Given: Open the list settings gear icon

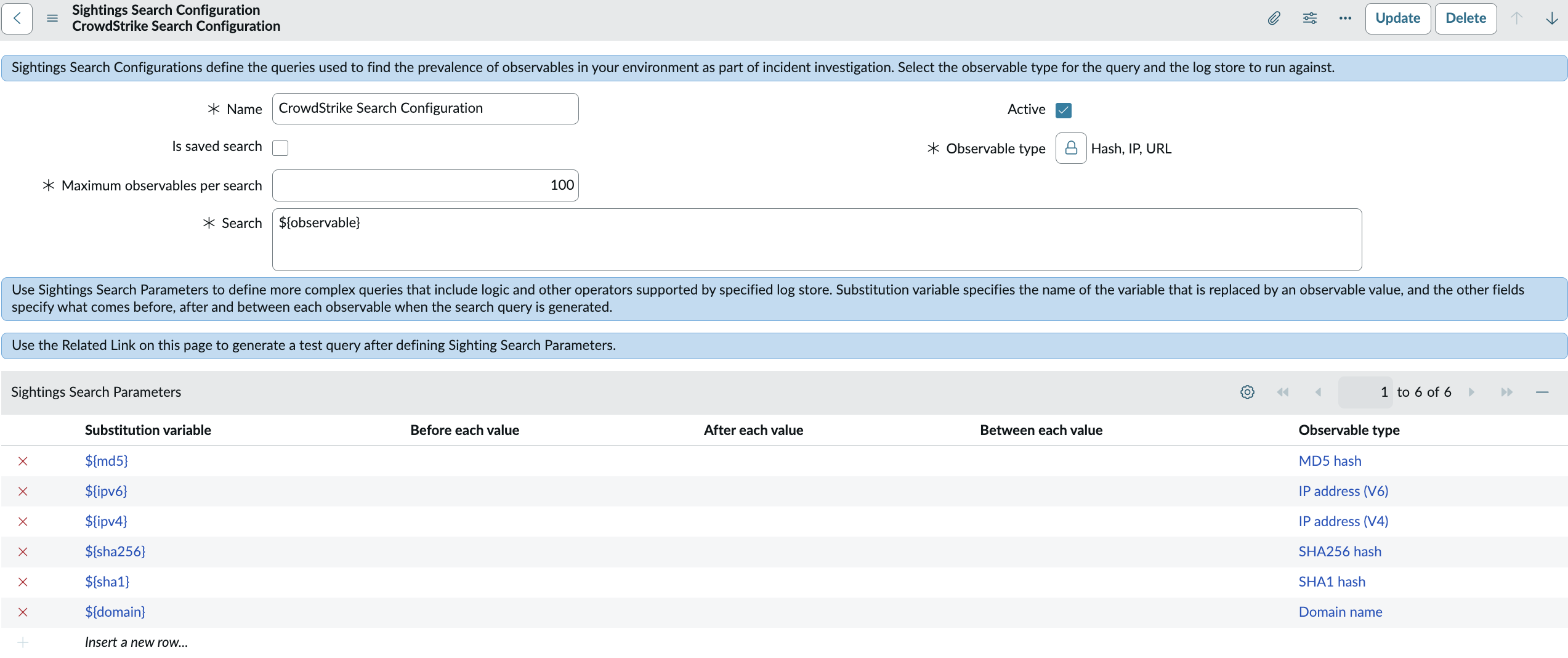Looking at the screenshot, I should (1247, 392).
